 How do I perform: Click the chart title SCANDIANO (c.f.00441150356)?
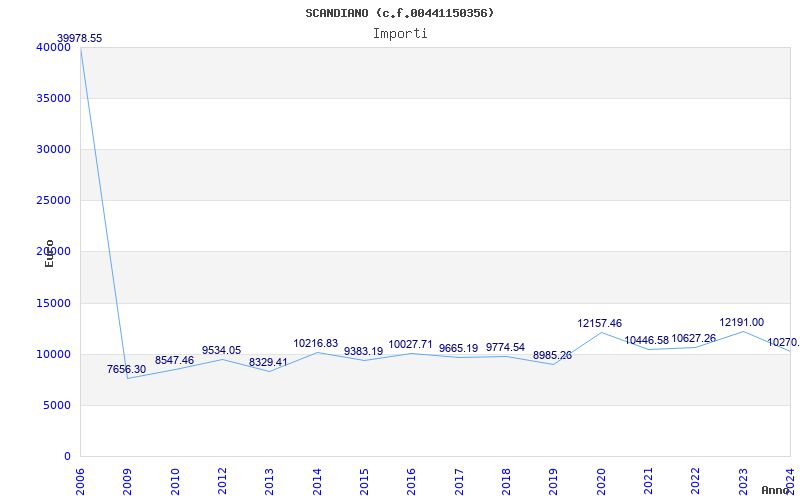coord(400,13)
